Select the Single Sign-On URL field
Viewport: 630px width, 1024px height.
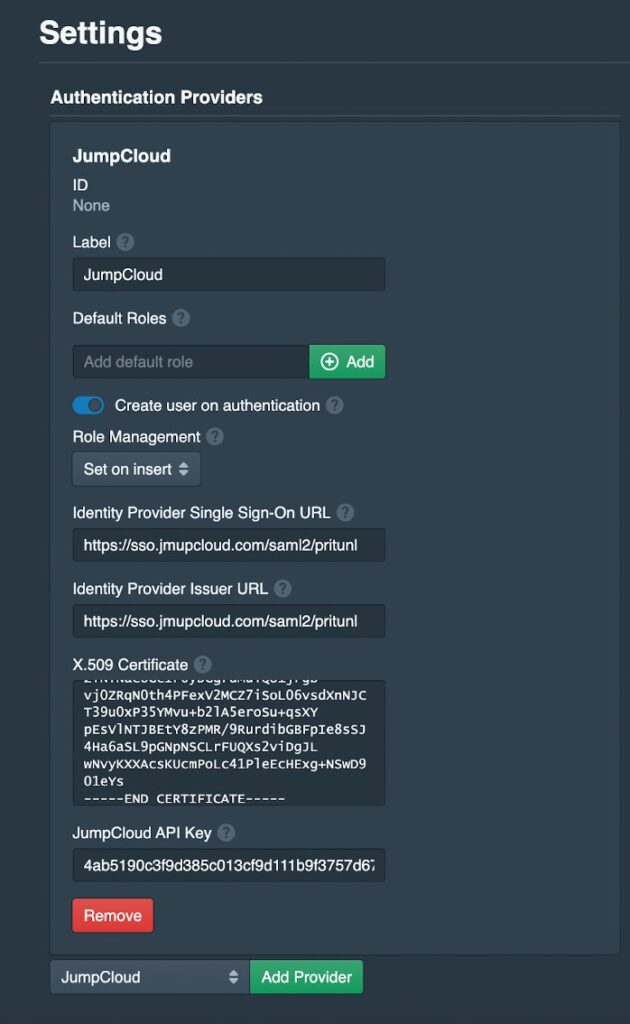pos(228,545)
